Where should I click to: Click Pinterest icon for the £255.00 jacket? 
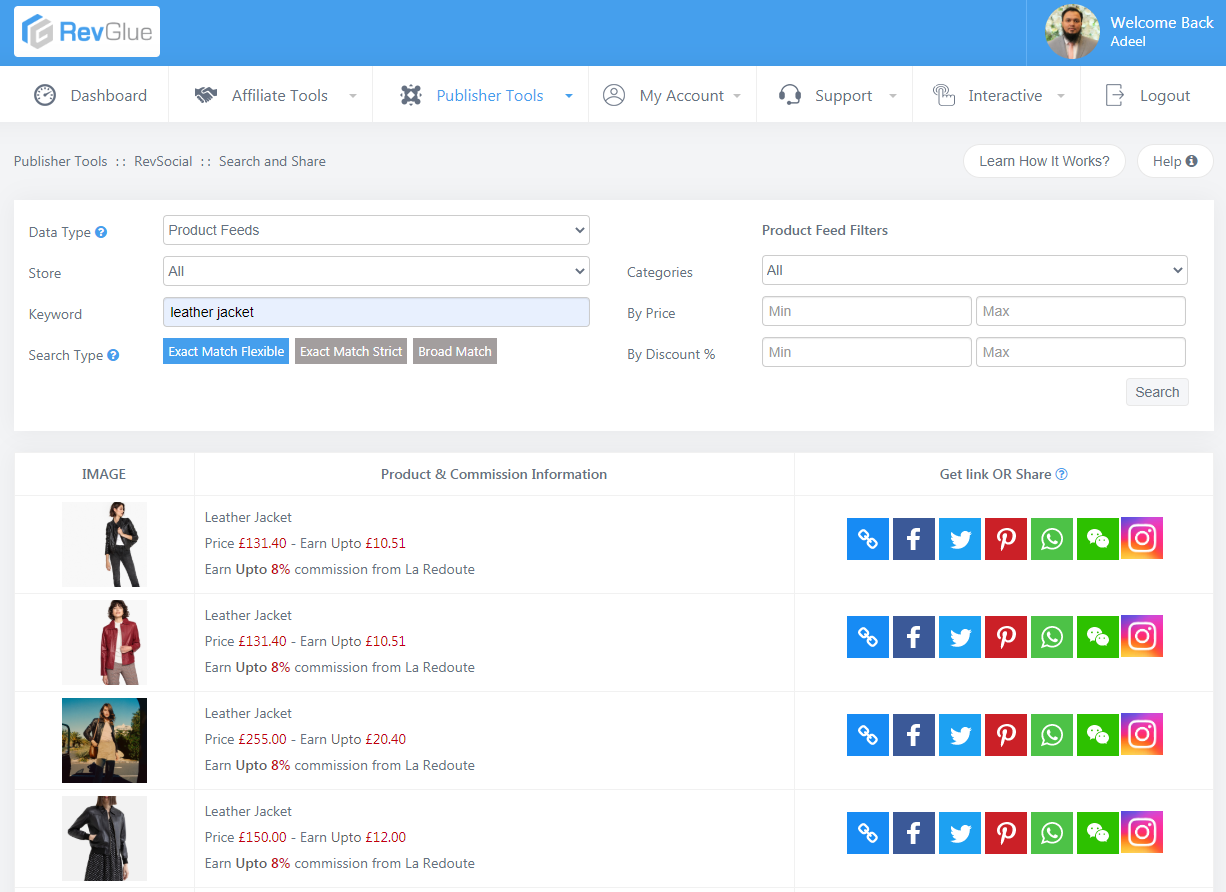click(1006, 735)
